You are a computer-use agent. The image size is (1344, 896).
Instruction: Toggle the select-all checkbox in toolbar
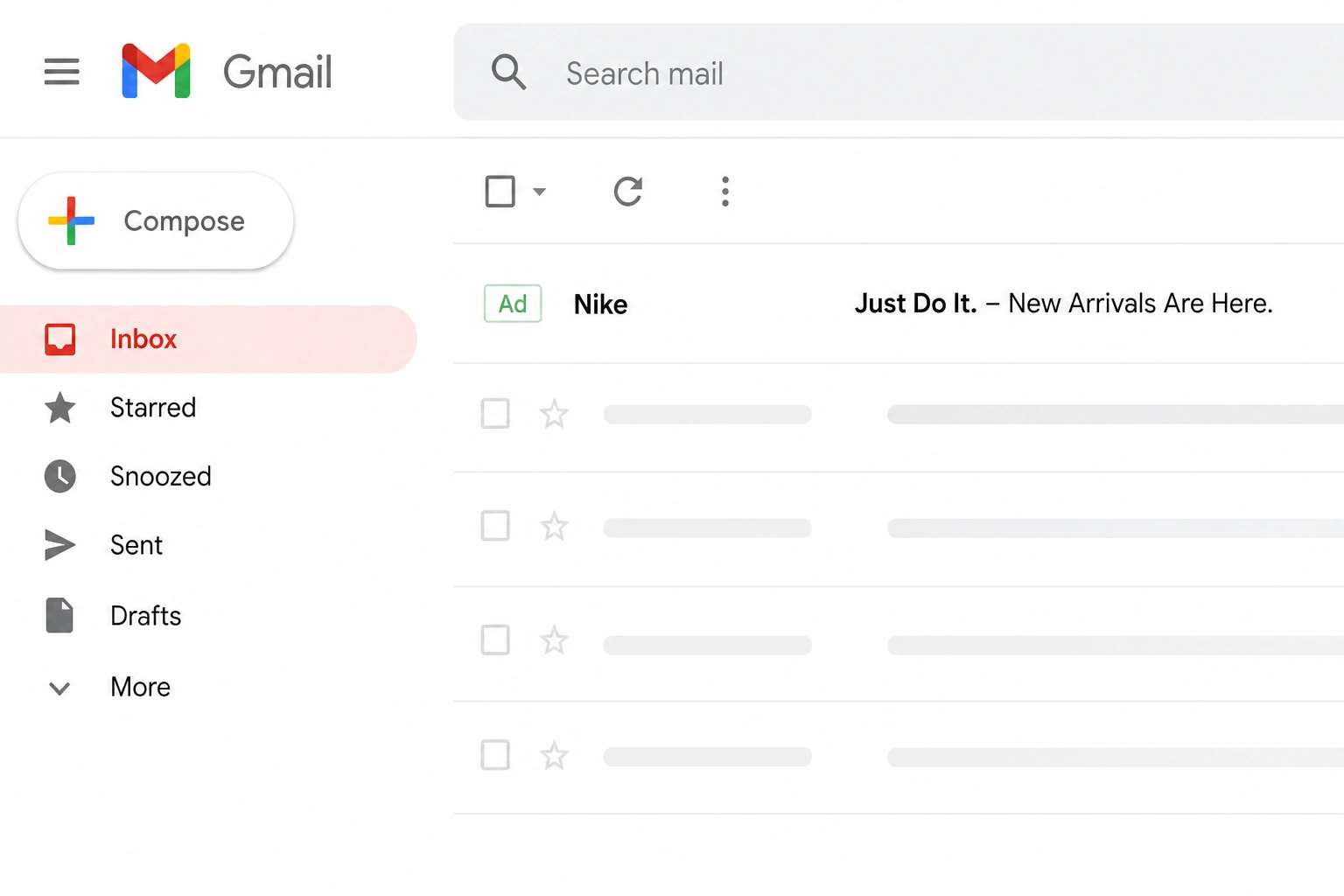[x=500, y=191]
